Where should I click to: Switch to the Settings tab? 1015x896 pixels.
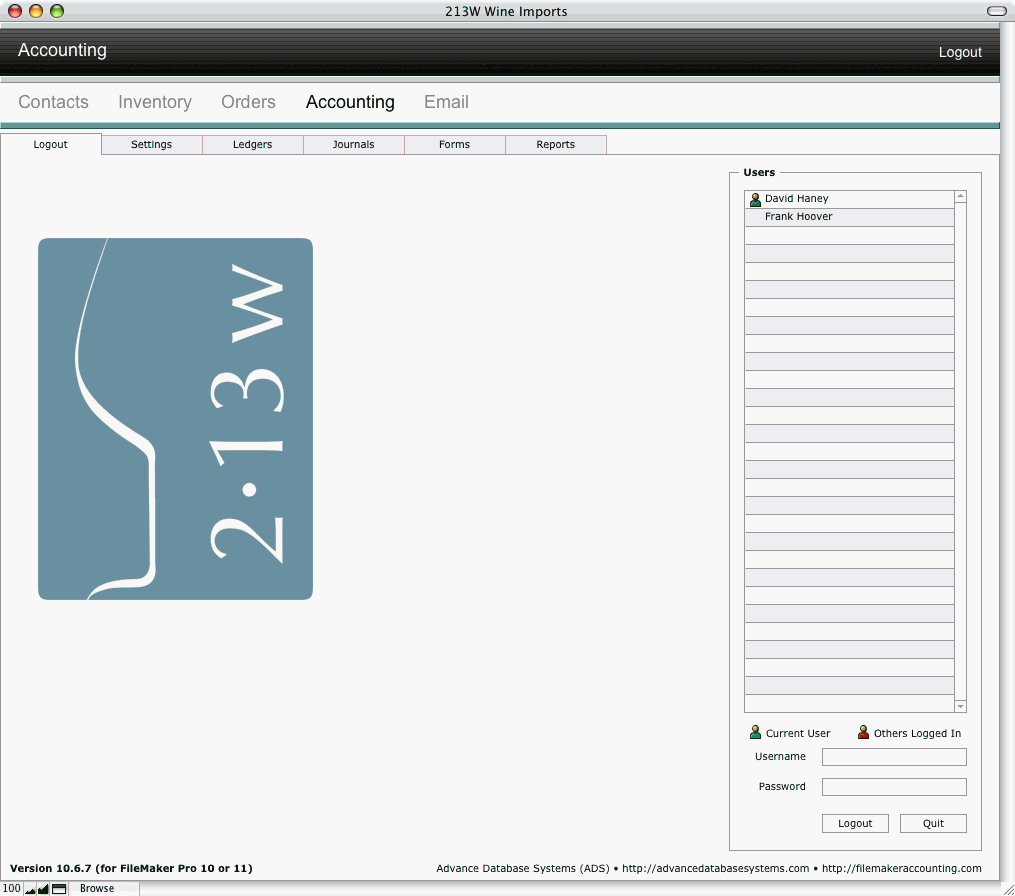[151, 144]
